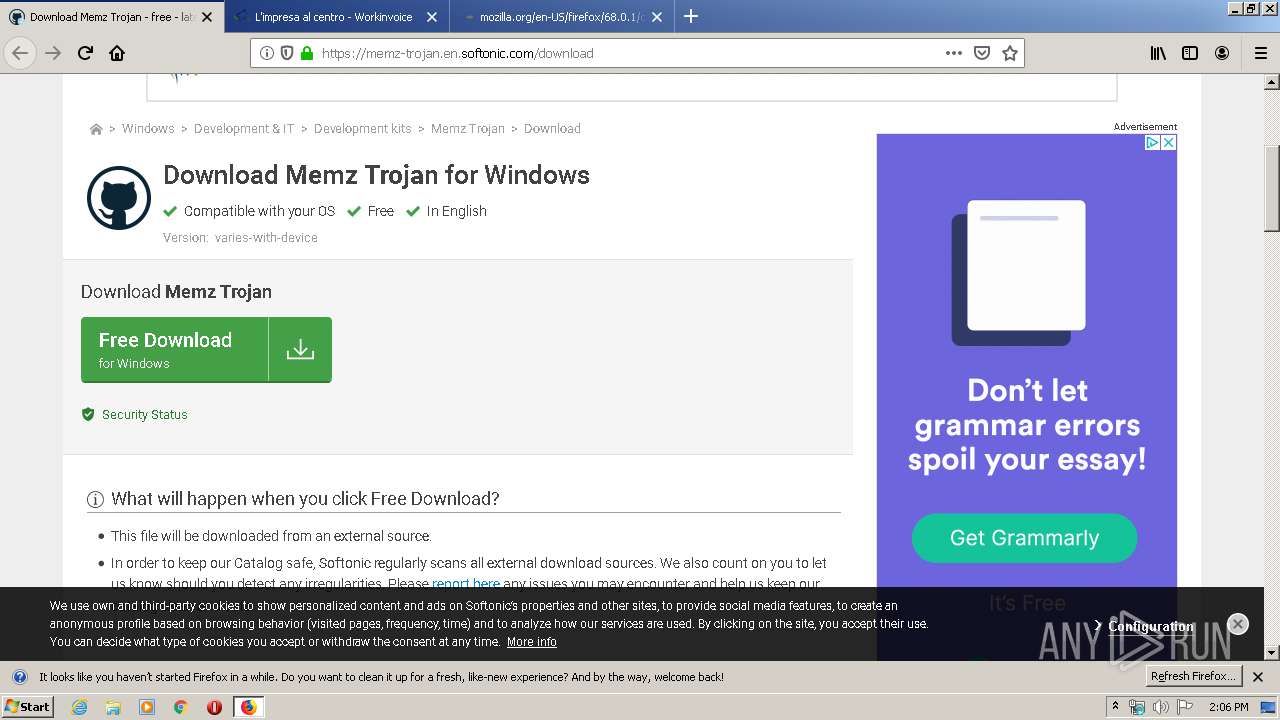Close the Grammarly advertisement X icon
1280x720 pixels.
coord(1168,143)
